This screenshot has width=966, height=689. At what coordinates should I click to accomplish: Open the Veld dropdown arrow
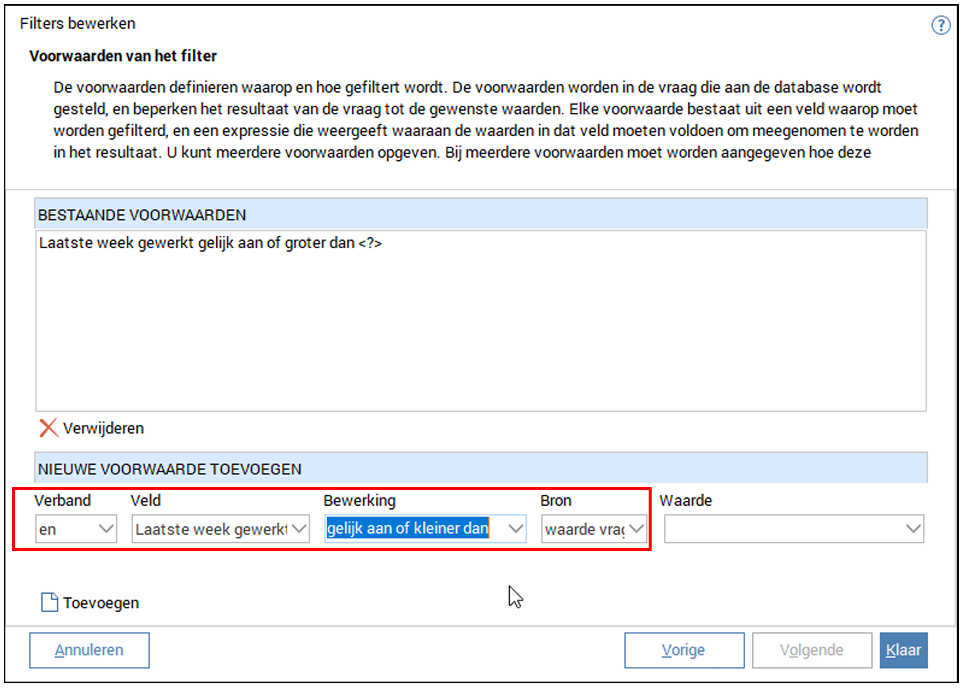299,529
